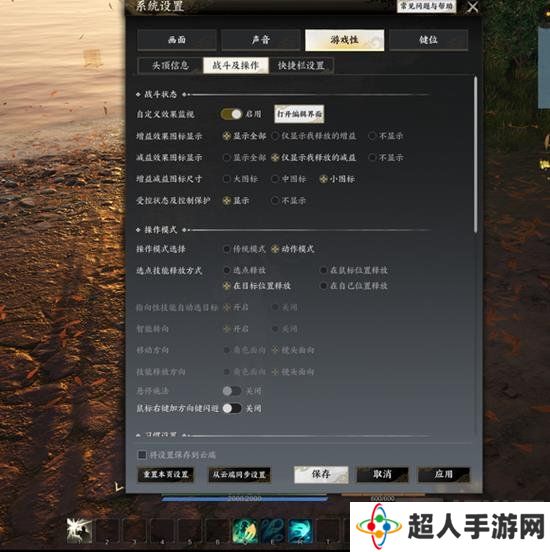Click the settings panel vertical scrollbar

(x=476, y=155)
